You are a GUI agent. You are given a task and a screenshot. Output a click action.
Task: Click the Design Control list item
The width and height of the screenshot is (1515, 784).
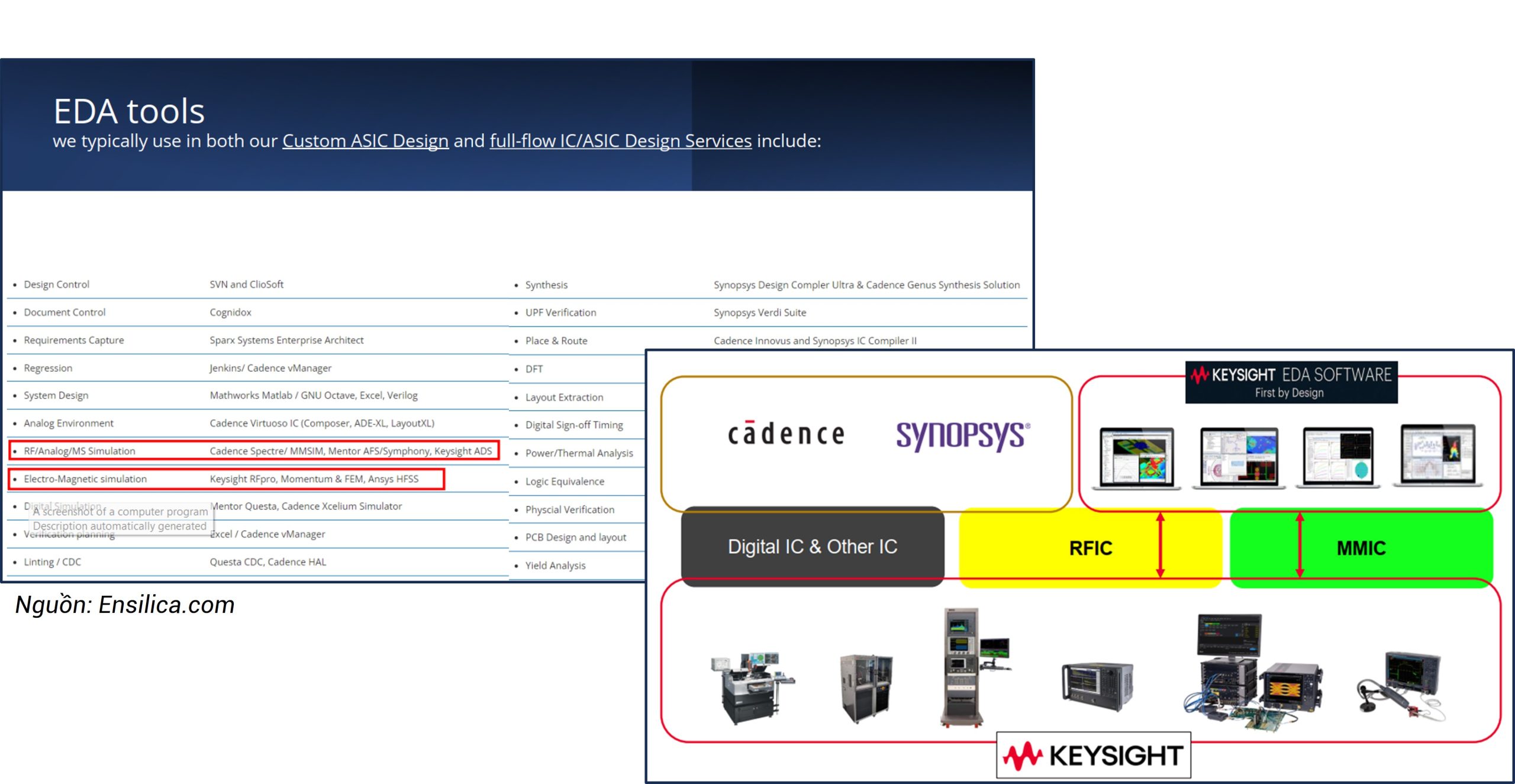pos(56,285)
